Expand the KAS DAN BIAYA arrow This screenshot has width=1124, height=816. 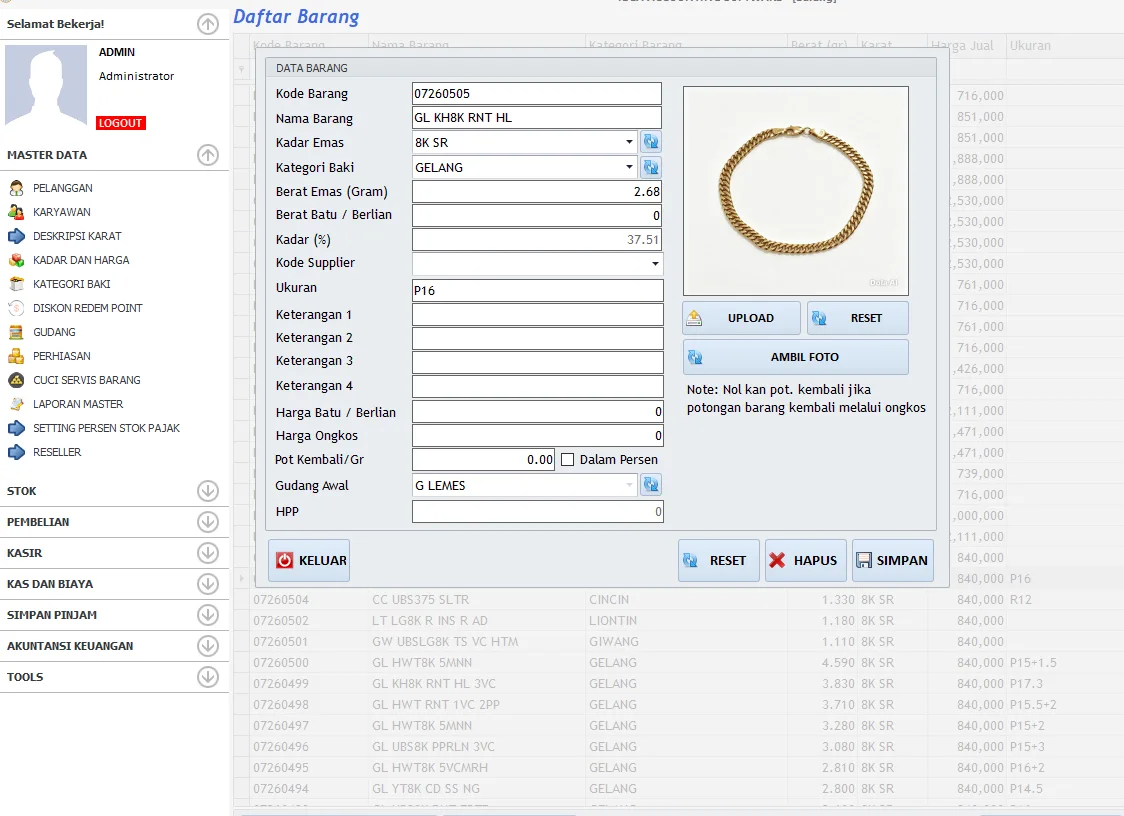point(208,584)
